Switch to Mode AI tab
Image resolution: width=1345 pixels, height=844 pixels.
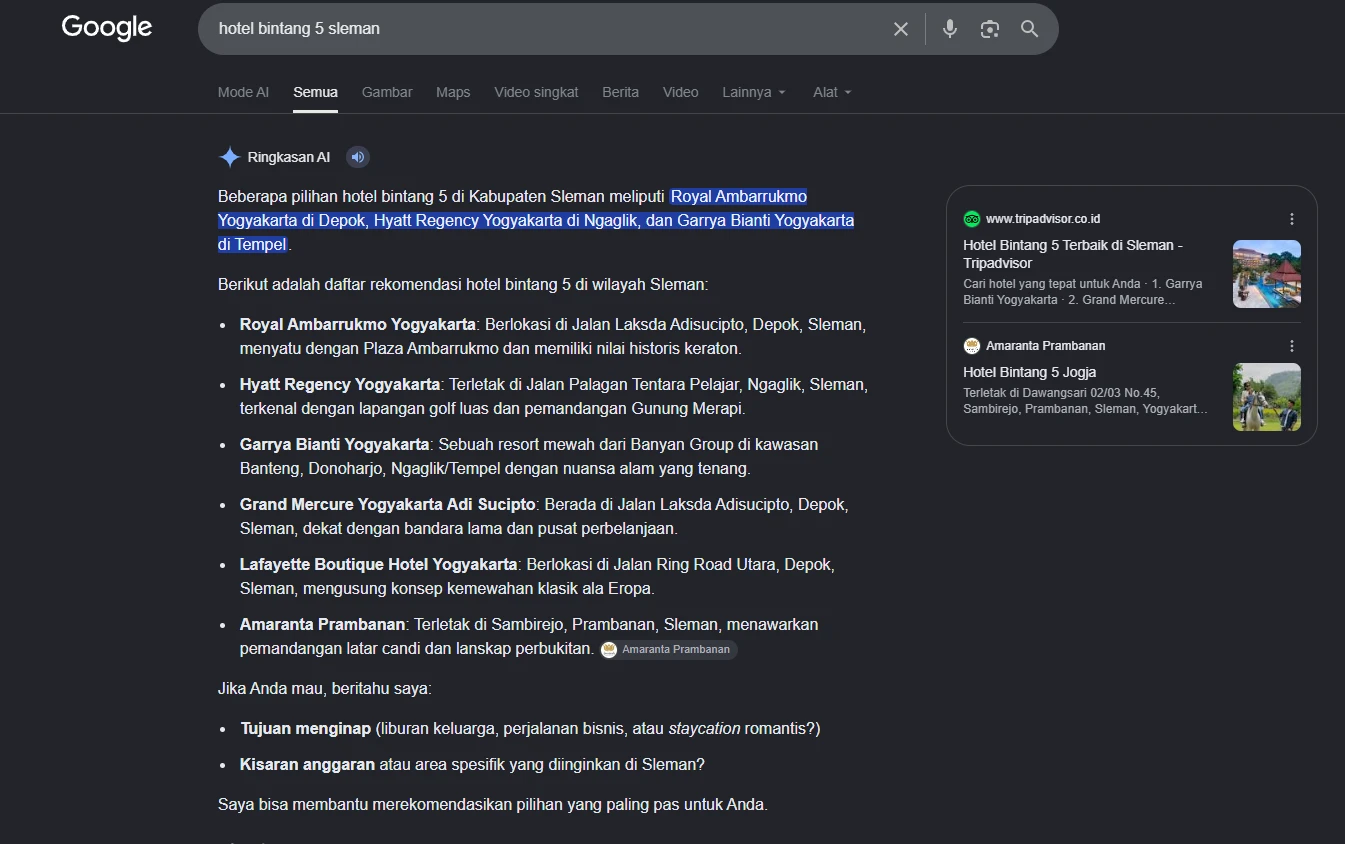(x=243, y=92)
